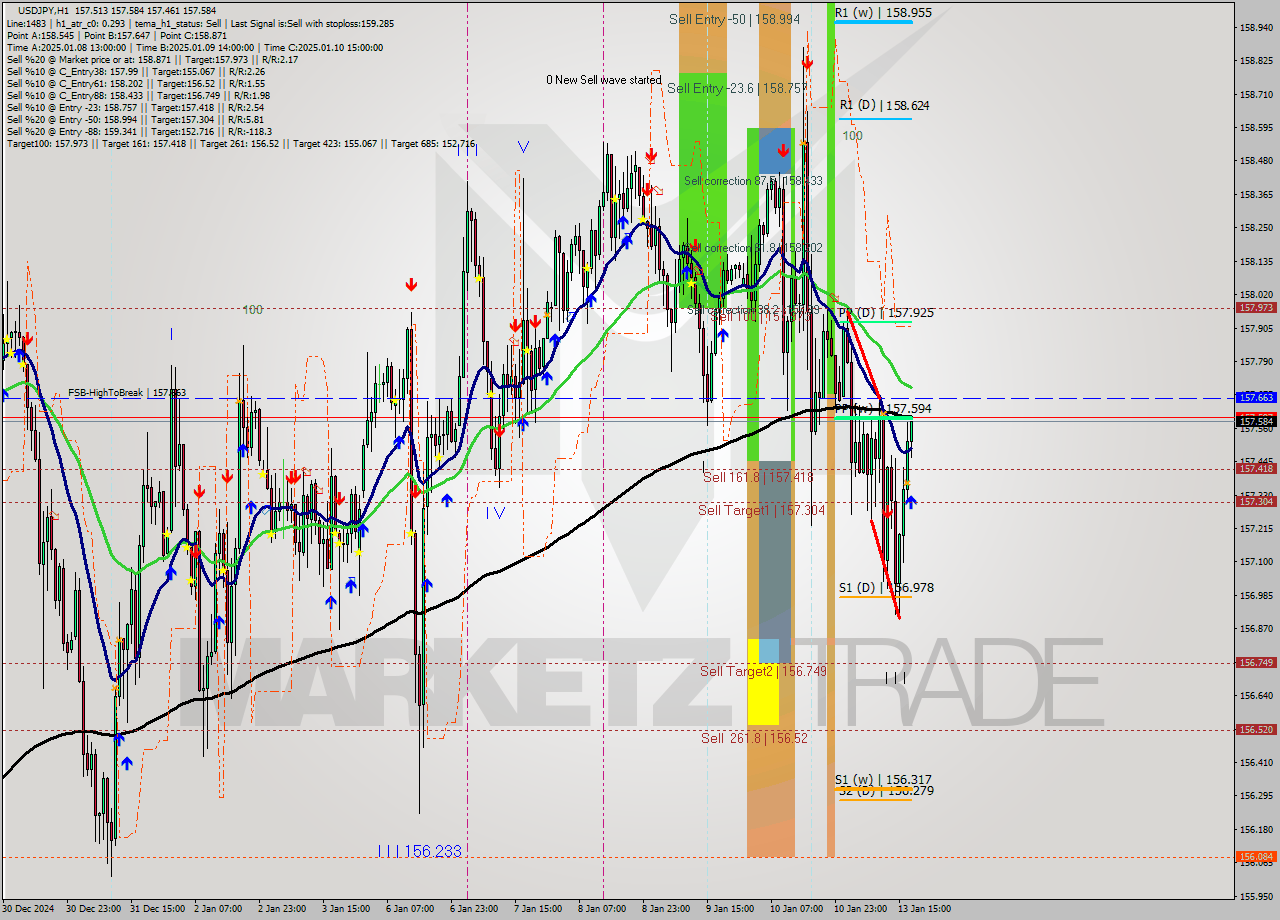Click the orange 156.084 price tag
The height and width of the screenshot is (920, 1280).
point(1256,856)
